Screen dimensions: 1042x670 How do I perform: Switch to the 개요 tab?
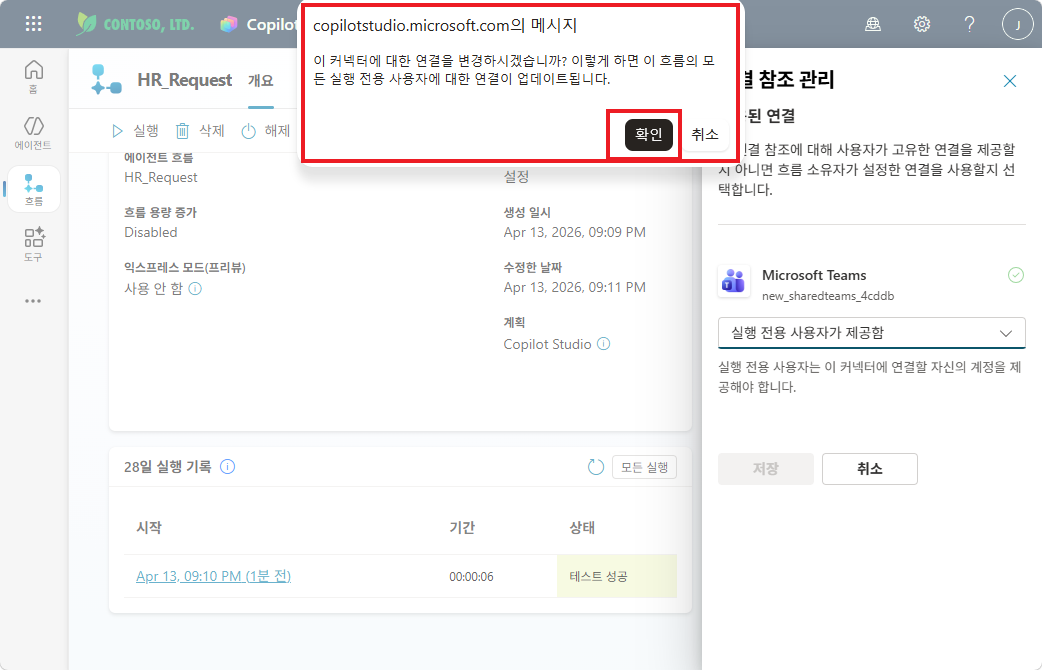[x=260, y=81]
